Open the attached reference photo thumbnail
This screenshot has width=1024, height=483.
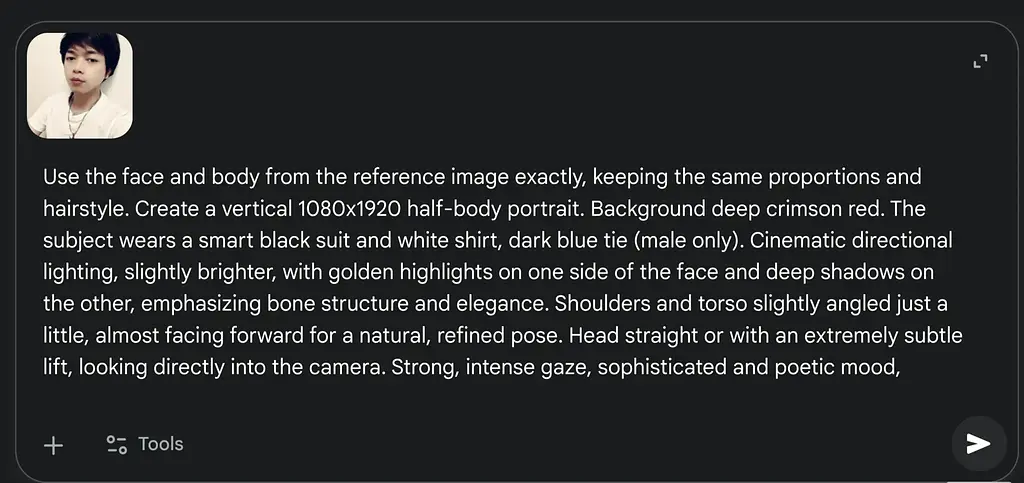pos(80,85)
